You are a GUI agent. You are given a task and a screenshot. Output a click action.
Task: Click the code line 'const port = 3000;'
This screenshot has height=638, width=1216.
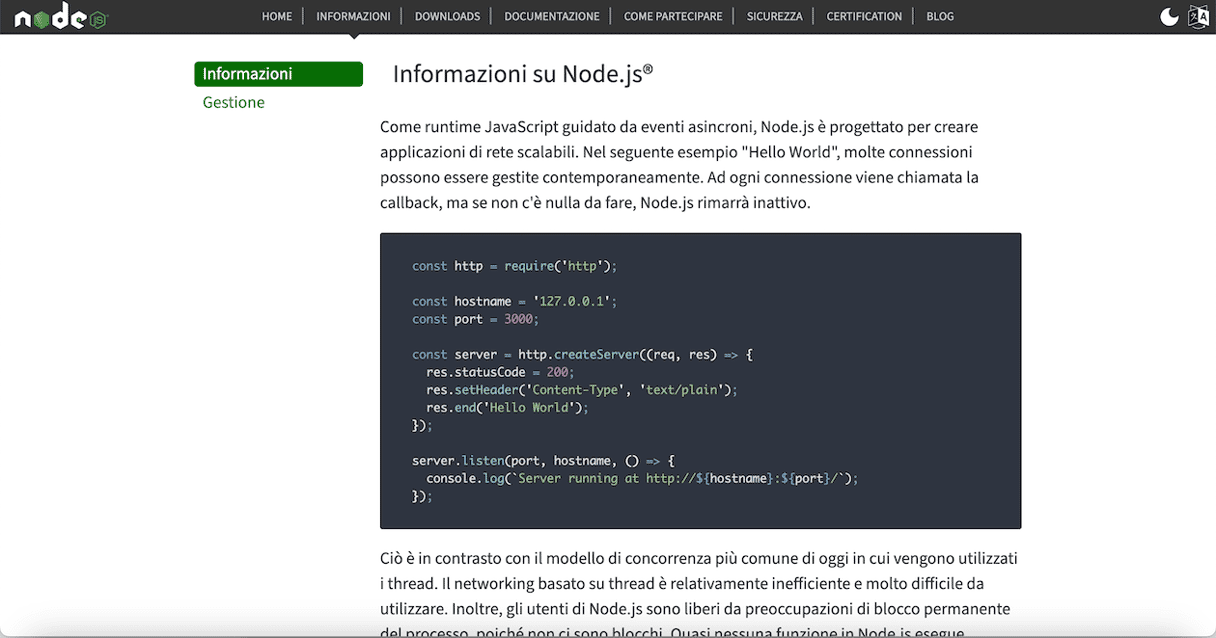click(x=475, y=319)
